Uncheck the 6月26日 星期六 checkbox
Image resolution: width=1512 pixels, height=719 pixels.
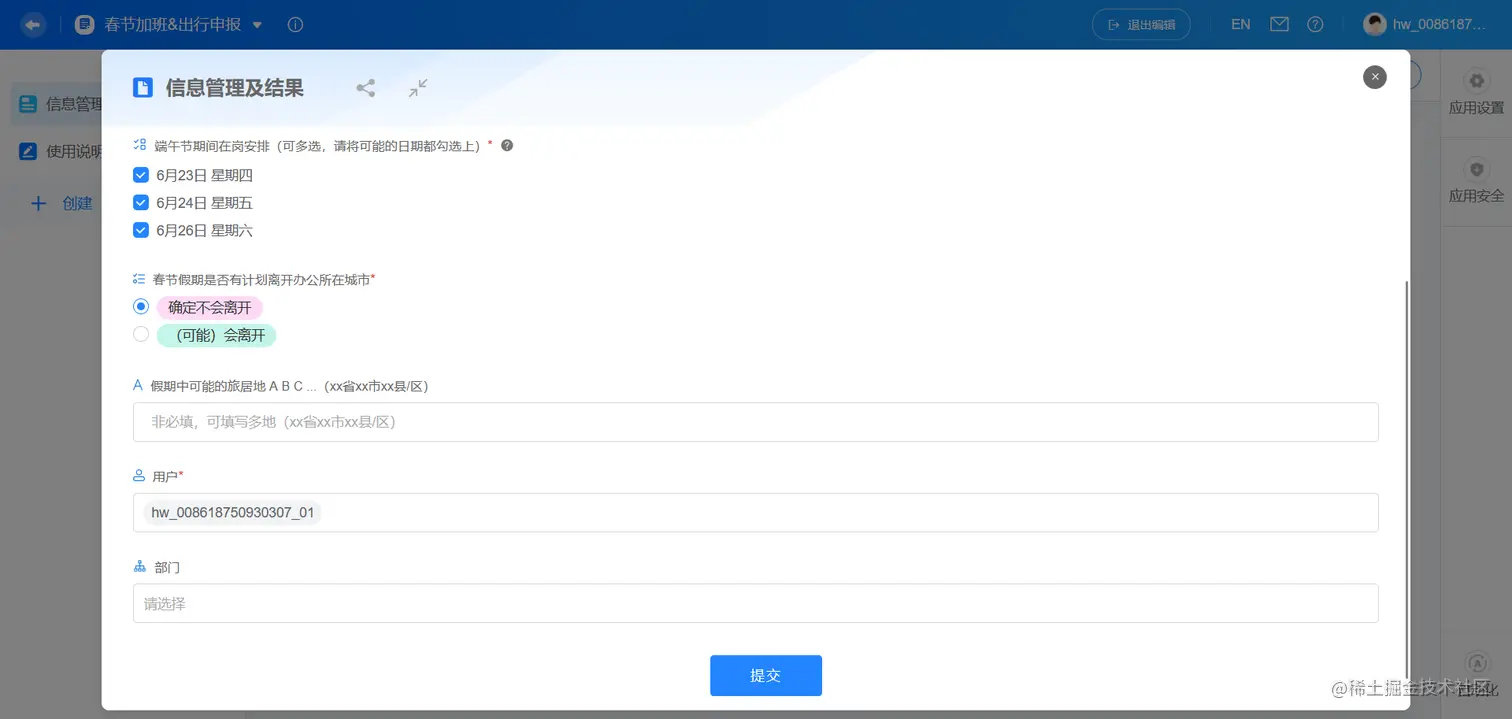point(141,230)
